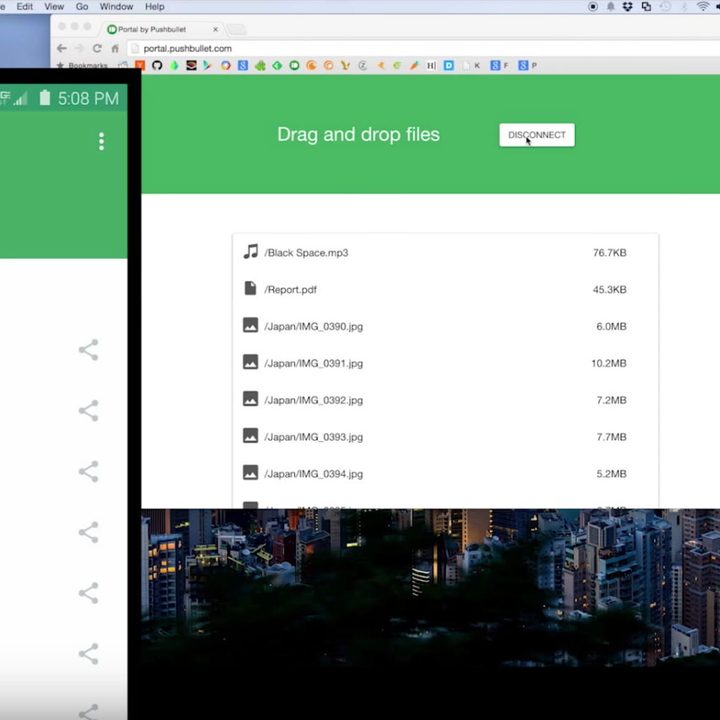Click the image icon beside IMG_0392.jpg
Viewport: 720px width, 720px height.
pyautogui.click(x=250, y=399)
